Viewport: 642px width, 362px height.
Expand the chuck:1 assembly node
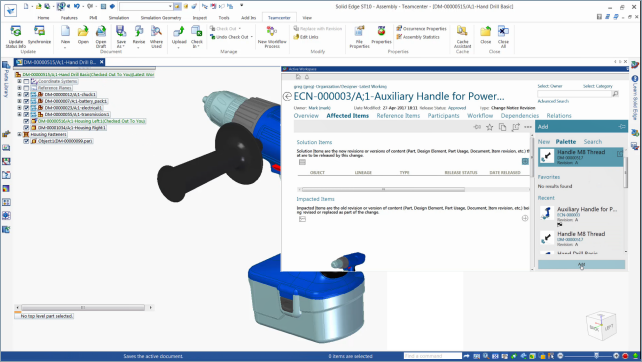19,95
